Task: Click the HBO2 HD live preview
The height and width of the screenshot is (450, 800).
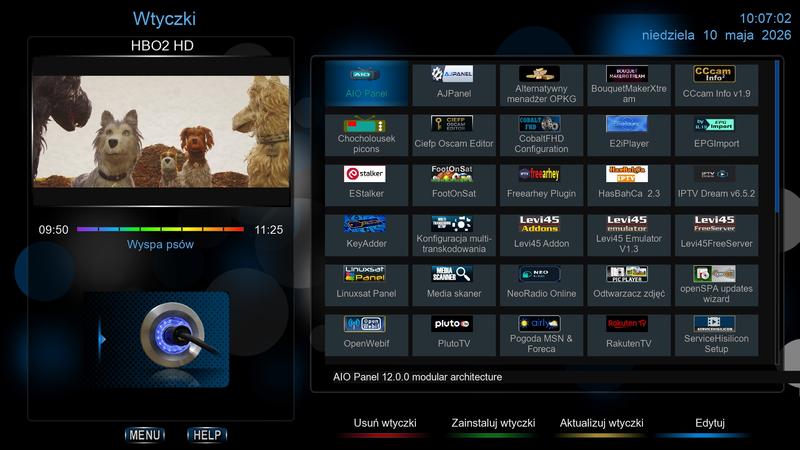Action: 161,132
